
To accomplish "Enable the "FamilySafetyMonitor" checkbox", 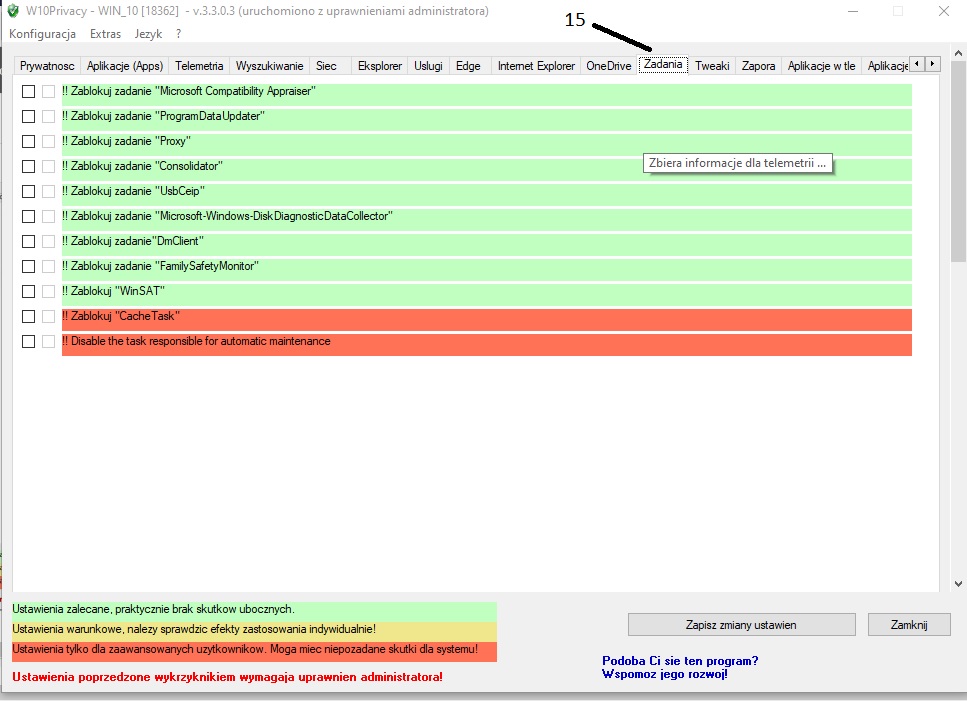I will click(28, 266).
